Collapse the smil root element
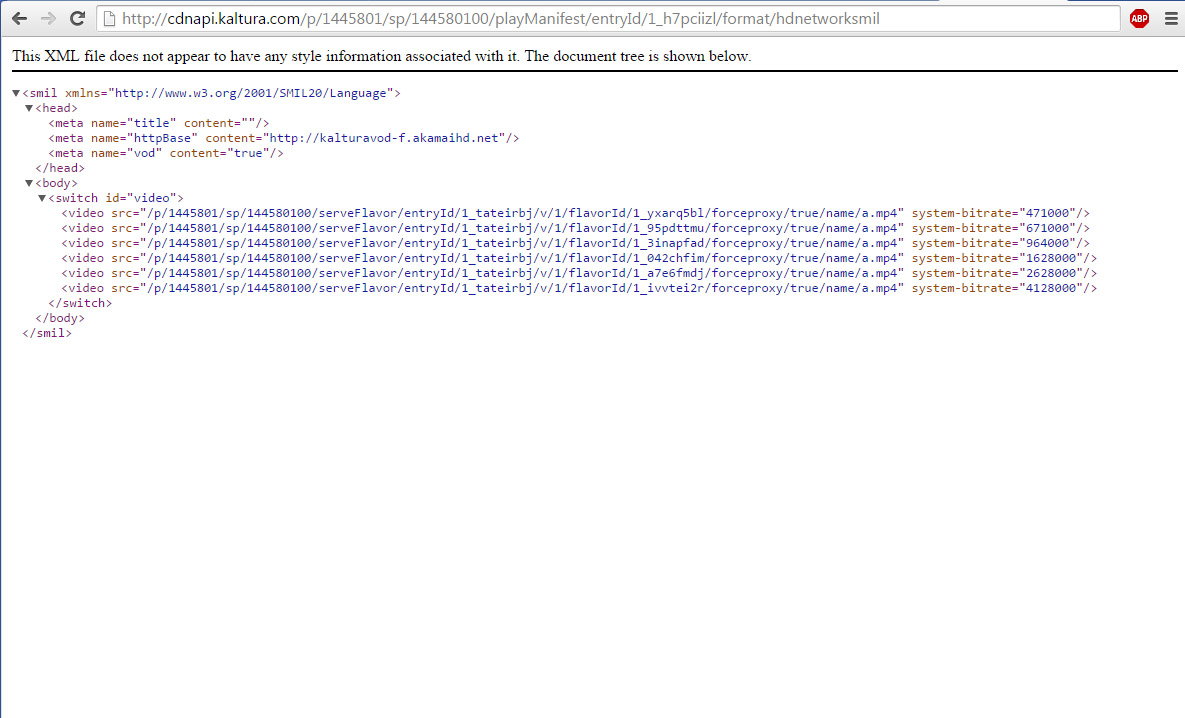This screenshot has width=1185, height=718. [16, 93]
